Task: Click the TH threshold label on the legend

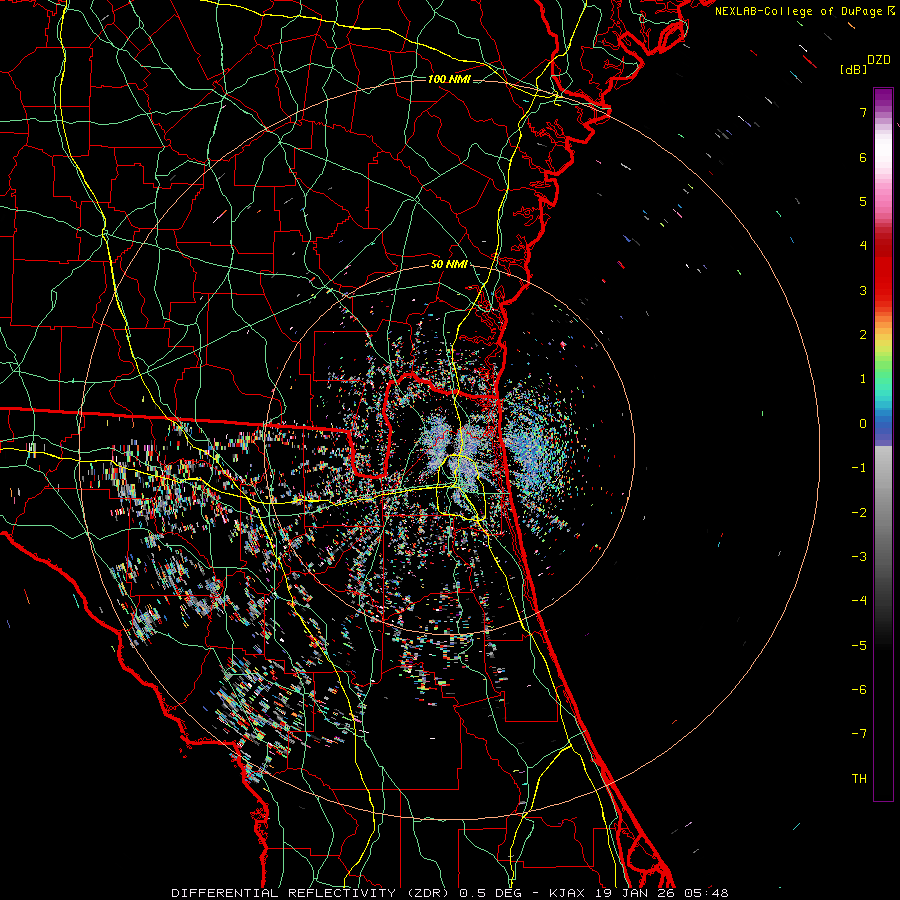Action: coord(859,778)
